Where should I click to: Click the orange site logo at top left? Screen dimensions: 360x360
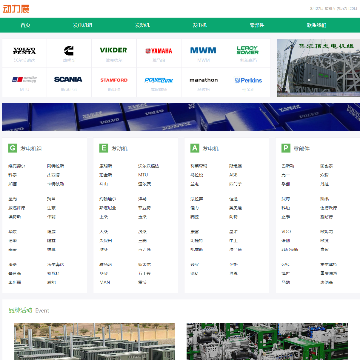pyautogui.click(x=16, y=9)
